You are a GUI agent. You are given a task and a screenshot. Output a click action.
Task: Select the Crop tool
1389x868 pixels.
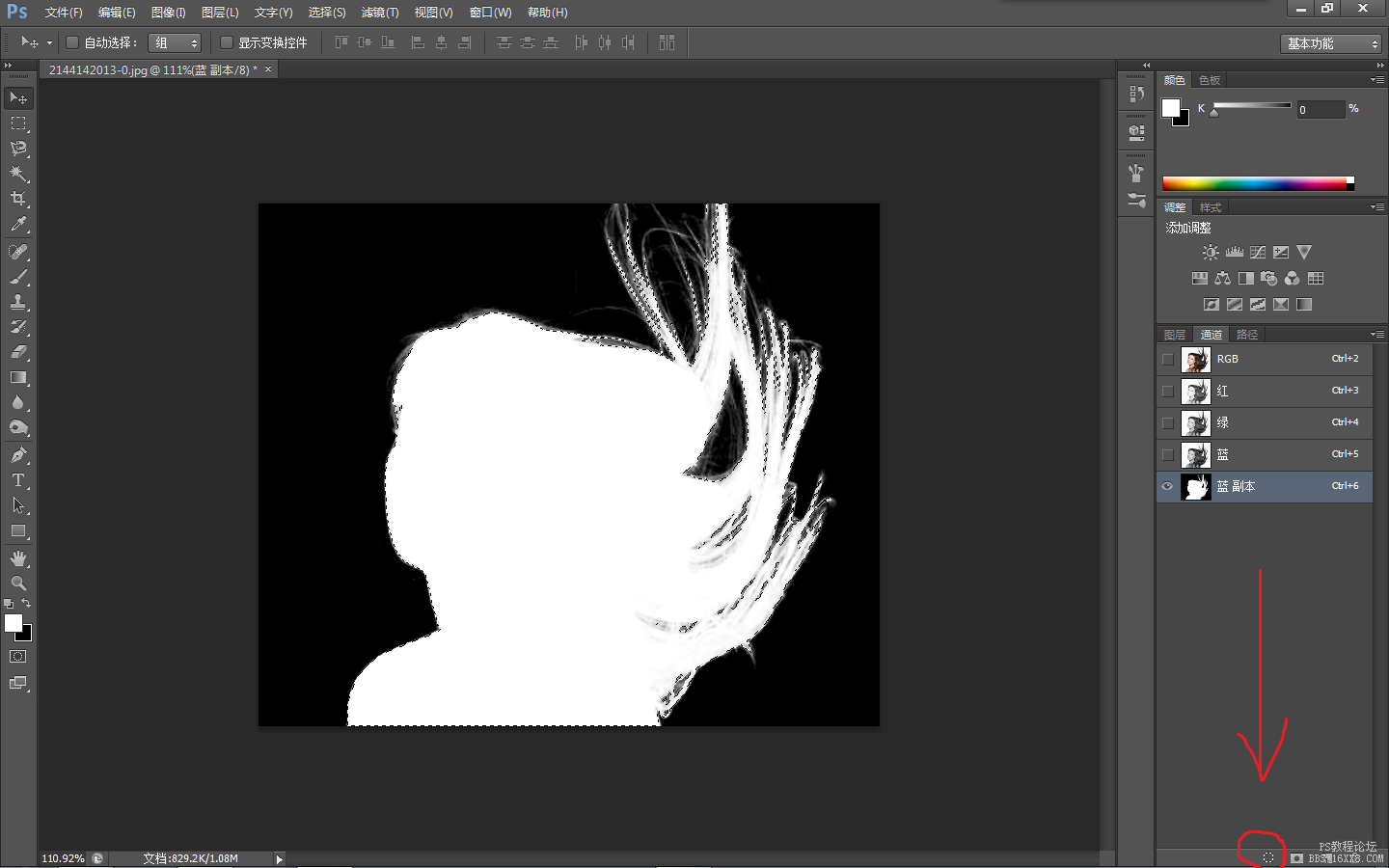18,199
